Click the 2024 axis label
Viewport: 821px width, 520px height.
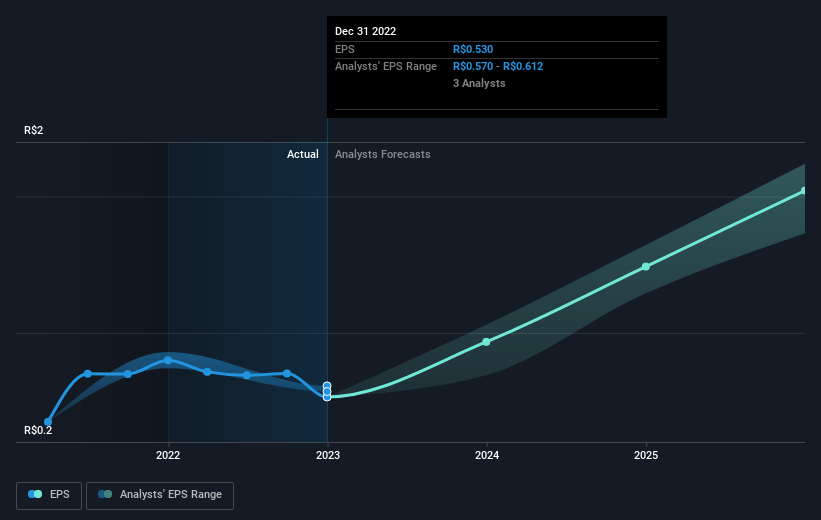[487, 455]
